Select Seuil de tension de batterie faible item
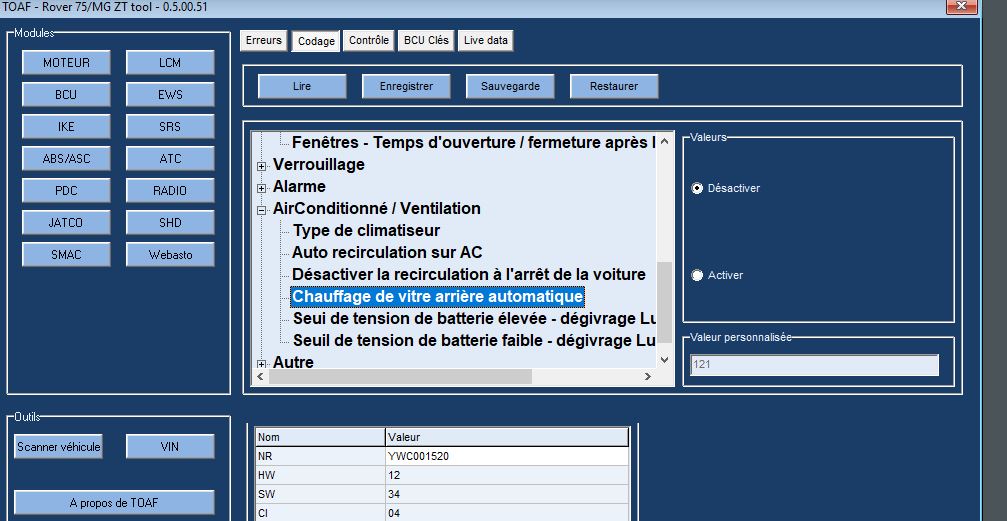Screen dimensions: 1007x521 coord(474,340)
